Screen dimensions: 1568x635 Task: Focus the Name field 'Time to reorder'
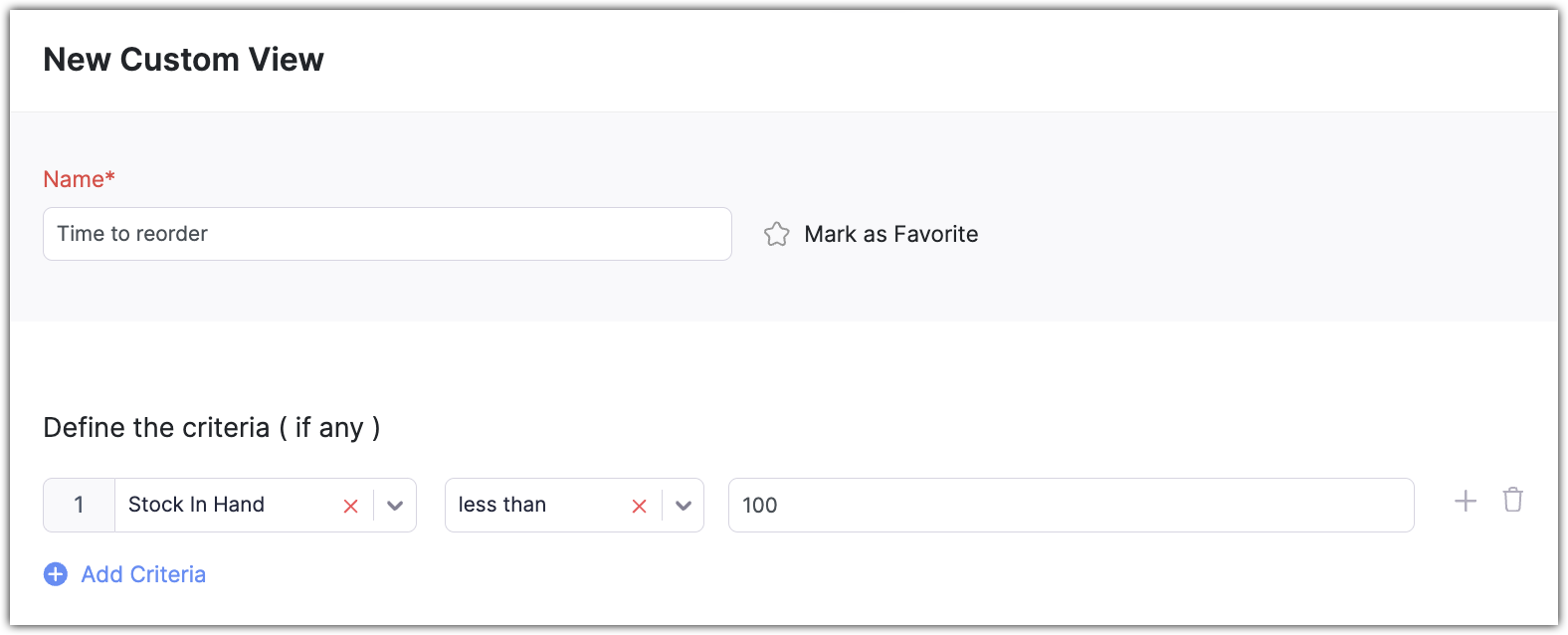tap(386, 234)
